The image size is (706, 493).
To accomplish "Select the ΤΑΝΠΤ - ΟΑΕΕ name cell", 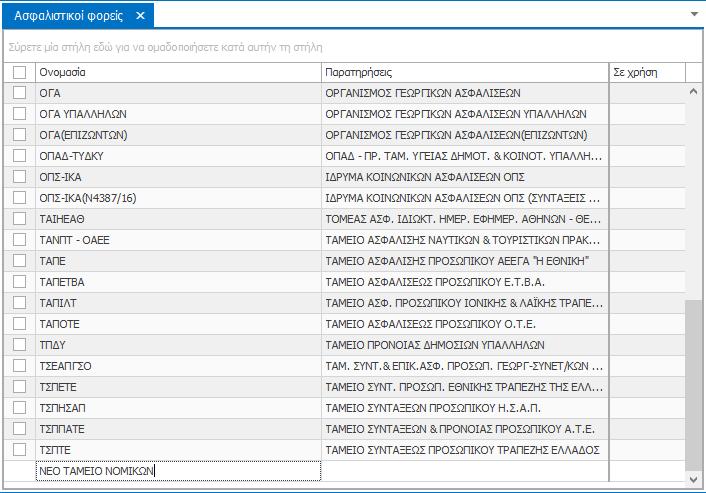I will 178,240.
